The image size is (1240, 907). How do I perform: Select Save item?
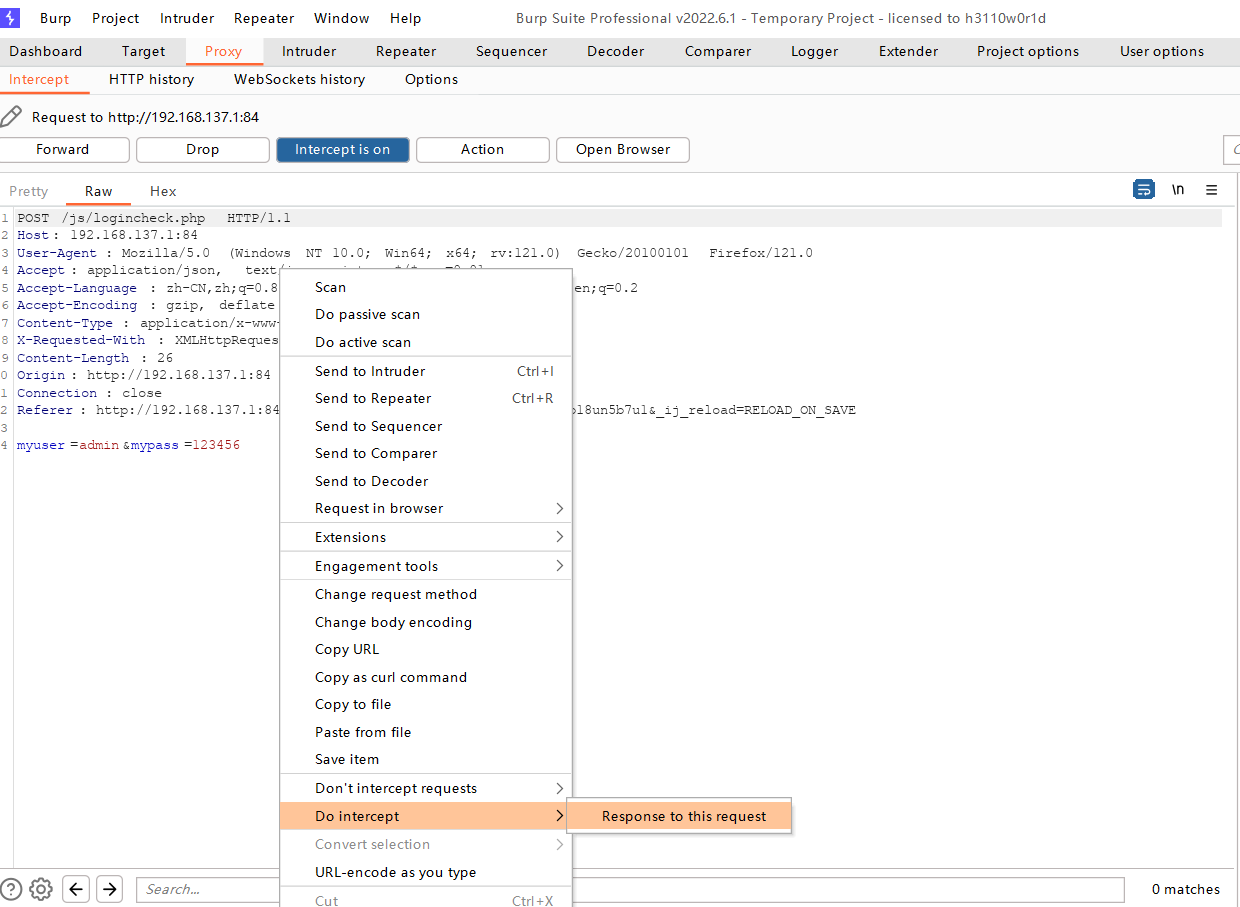tap(426, 759)
